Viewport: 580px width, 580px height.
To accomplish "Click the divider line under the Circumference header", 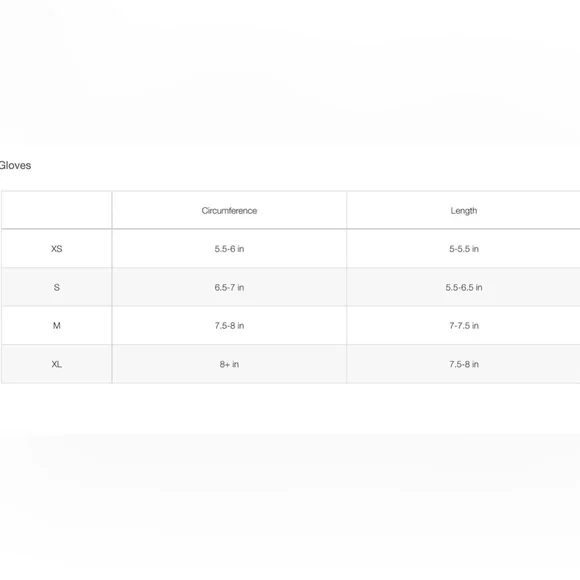I will (x=229, y=229).
